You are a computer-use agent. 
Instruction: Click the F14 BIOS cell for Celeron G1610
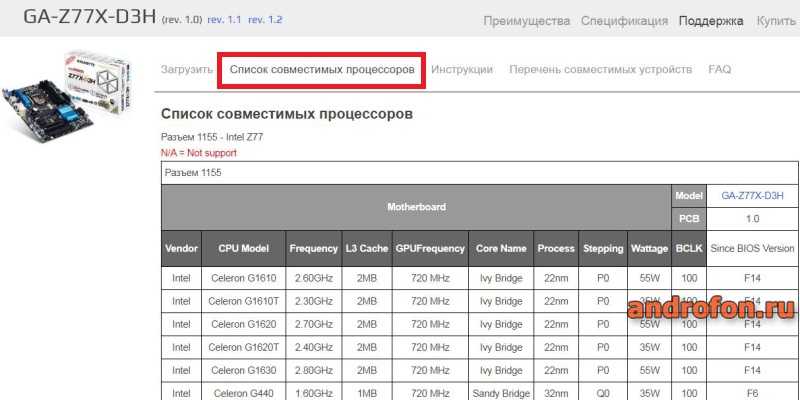point(753,278)
